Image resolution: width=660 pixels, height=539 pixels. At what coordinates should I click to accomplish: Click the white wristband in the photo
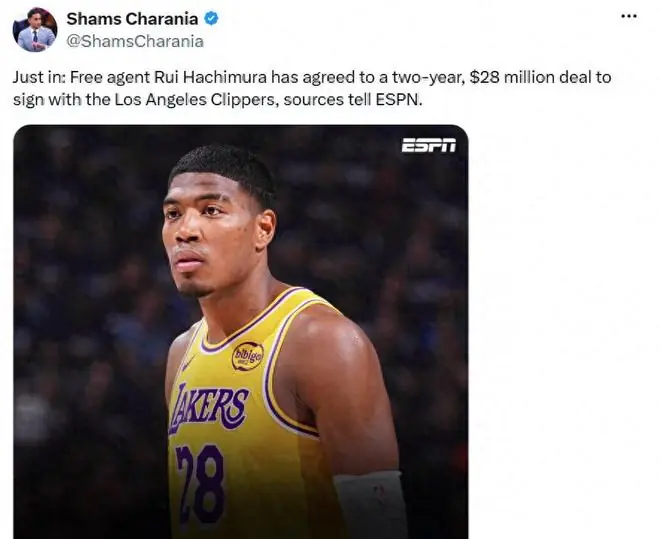point(370,503)
